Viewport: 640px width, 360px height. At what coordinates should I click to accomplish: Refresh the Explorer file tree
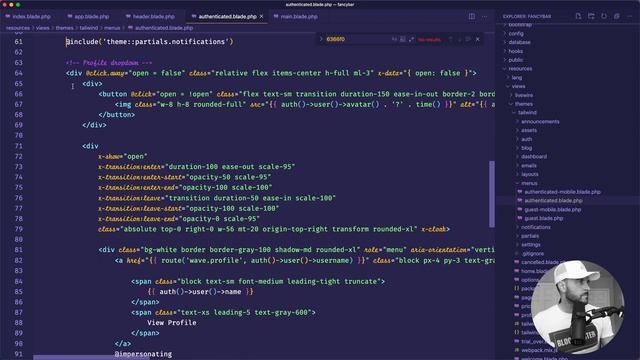604,16
